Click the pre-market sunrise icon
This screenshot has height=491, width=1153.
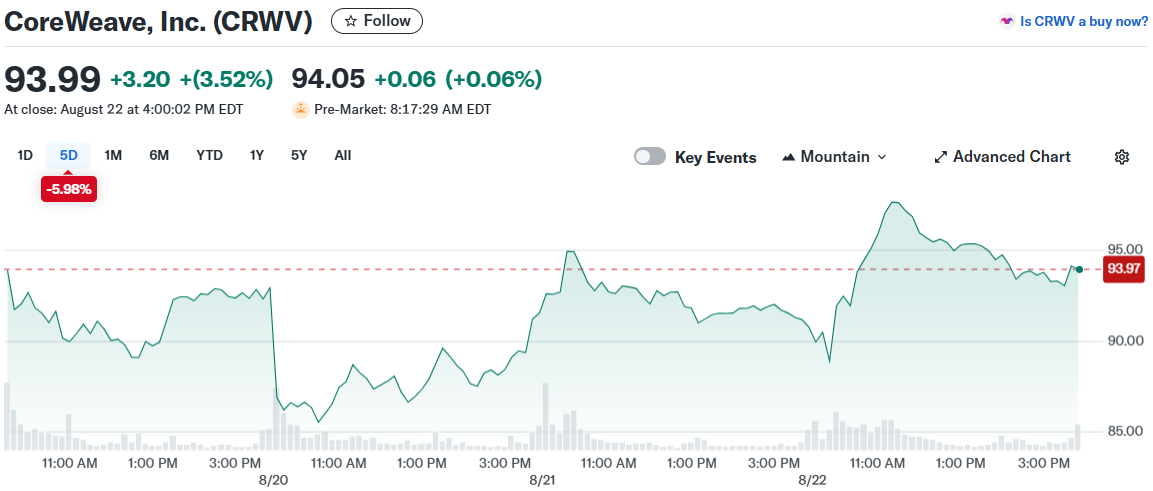pos(301,110)
